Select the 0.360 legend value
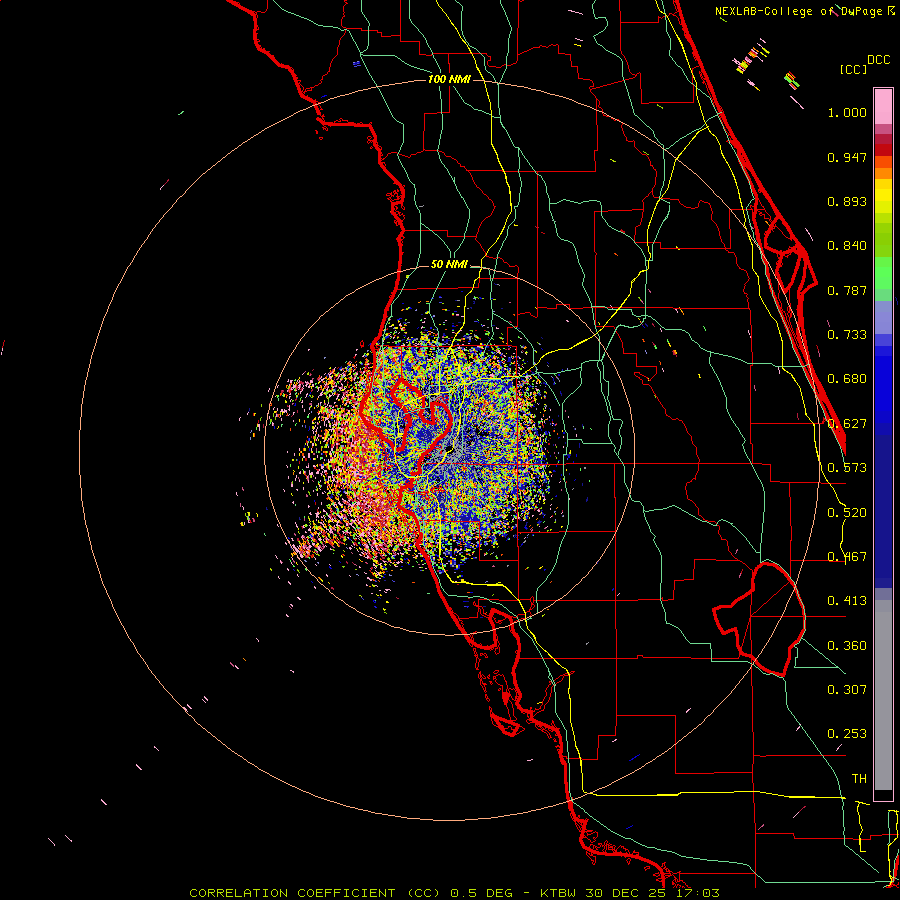Image resolution: width=900 pixels, height=900 pixels. (x=847, y=646)
